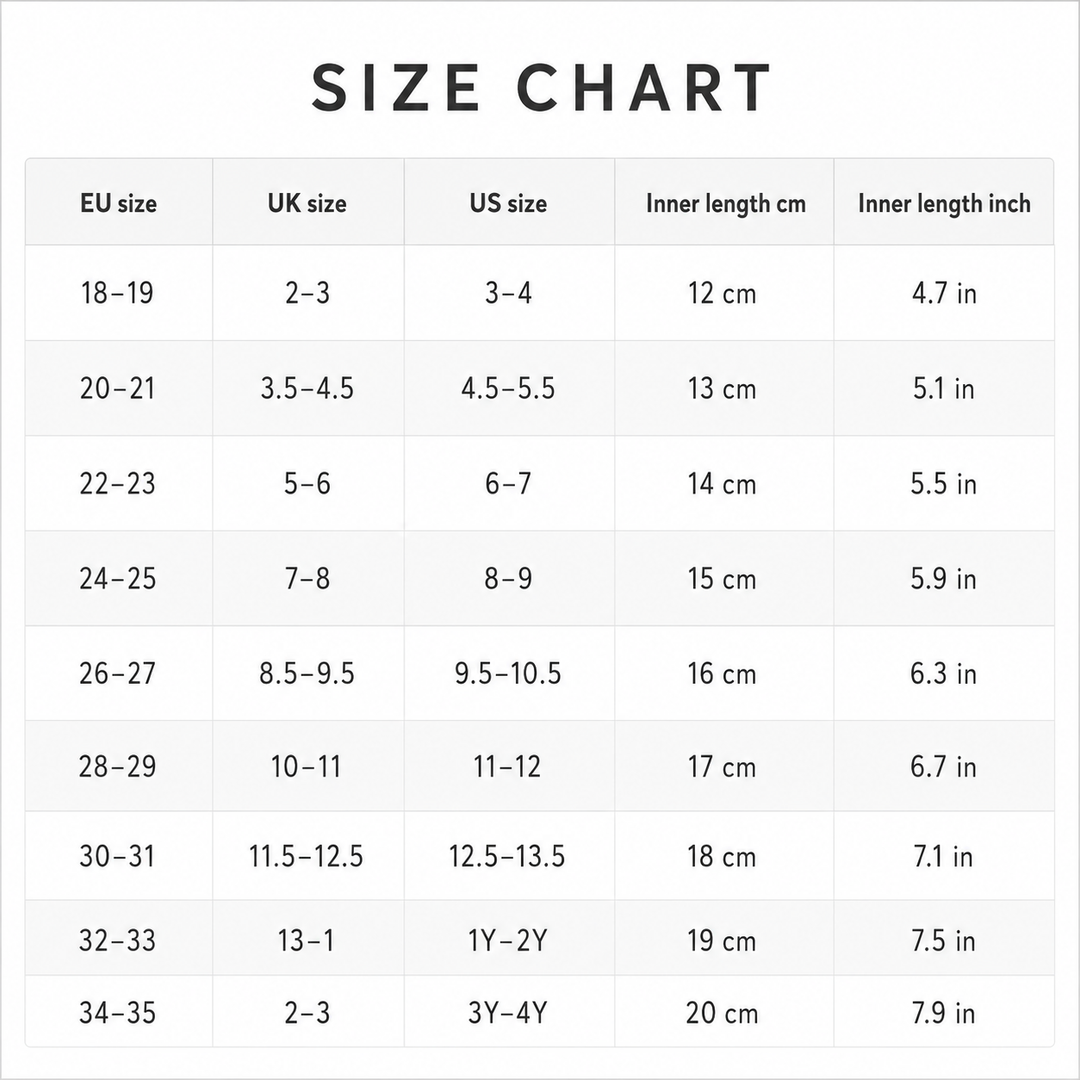Select the EU size 18–19 cell

[x=117, y=293]
